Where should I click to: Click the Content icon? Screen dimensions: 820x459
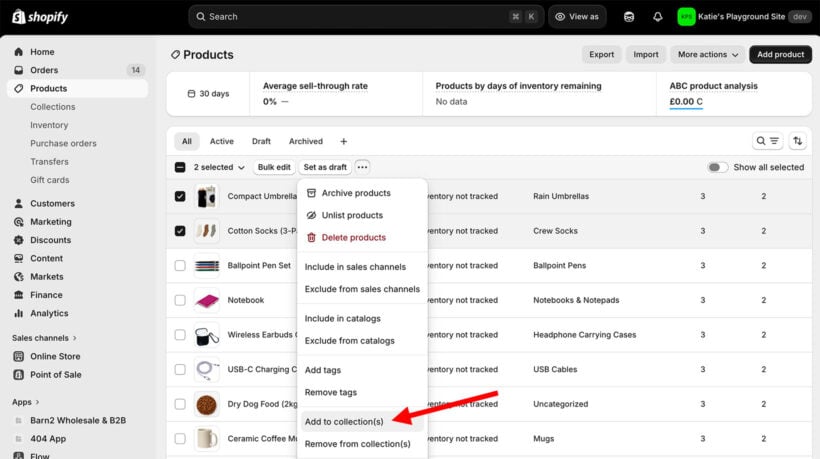pos(19,258)
